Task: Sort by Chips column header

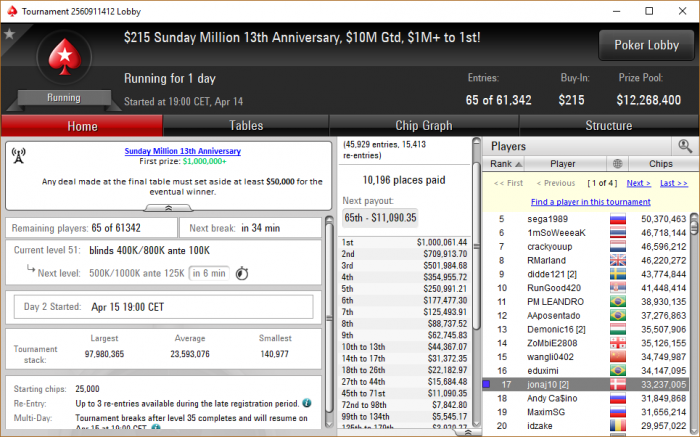Action: click(x=662, y=164)
